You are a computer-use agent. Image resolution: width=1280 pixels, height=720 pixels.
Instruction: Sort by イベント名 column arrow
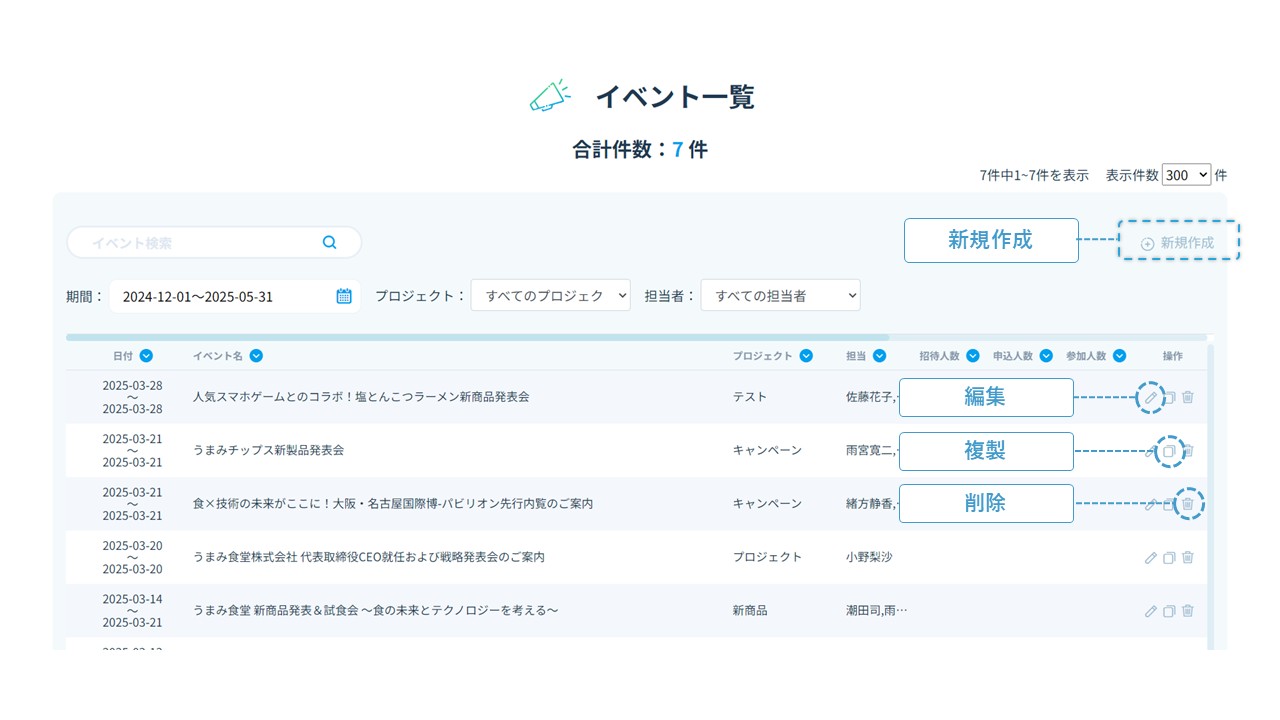tap(256, 356)
